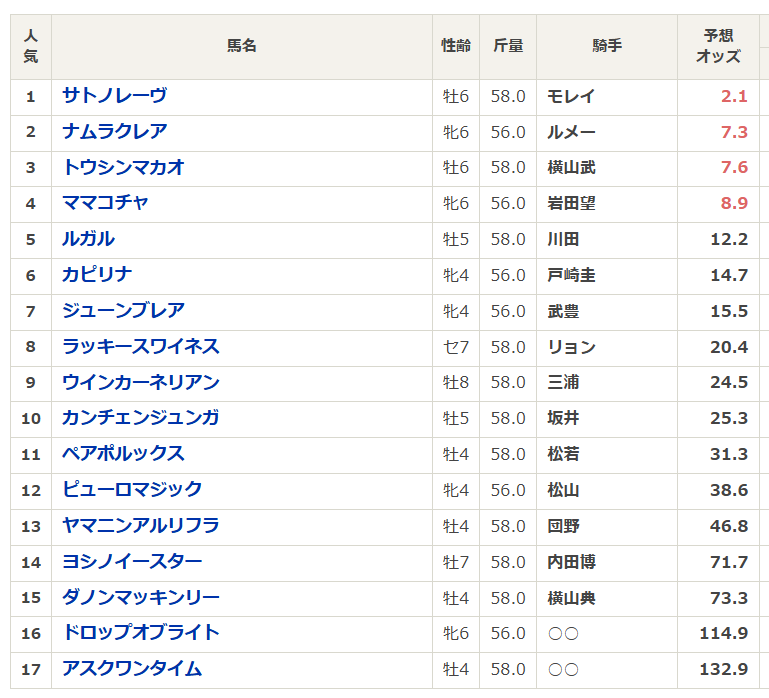
Task: Select horse link ママコチャ
Action: pos(105,203)
